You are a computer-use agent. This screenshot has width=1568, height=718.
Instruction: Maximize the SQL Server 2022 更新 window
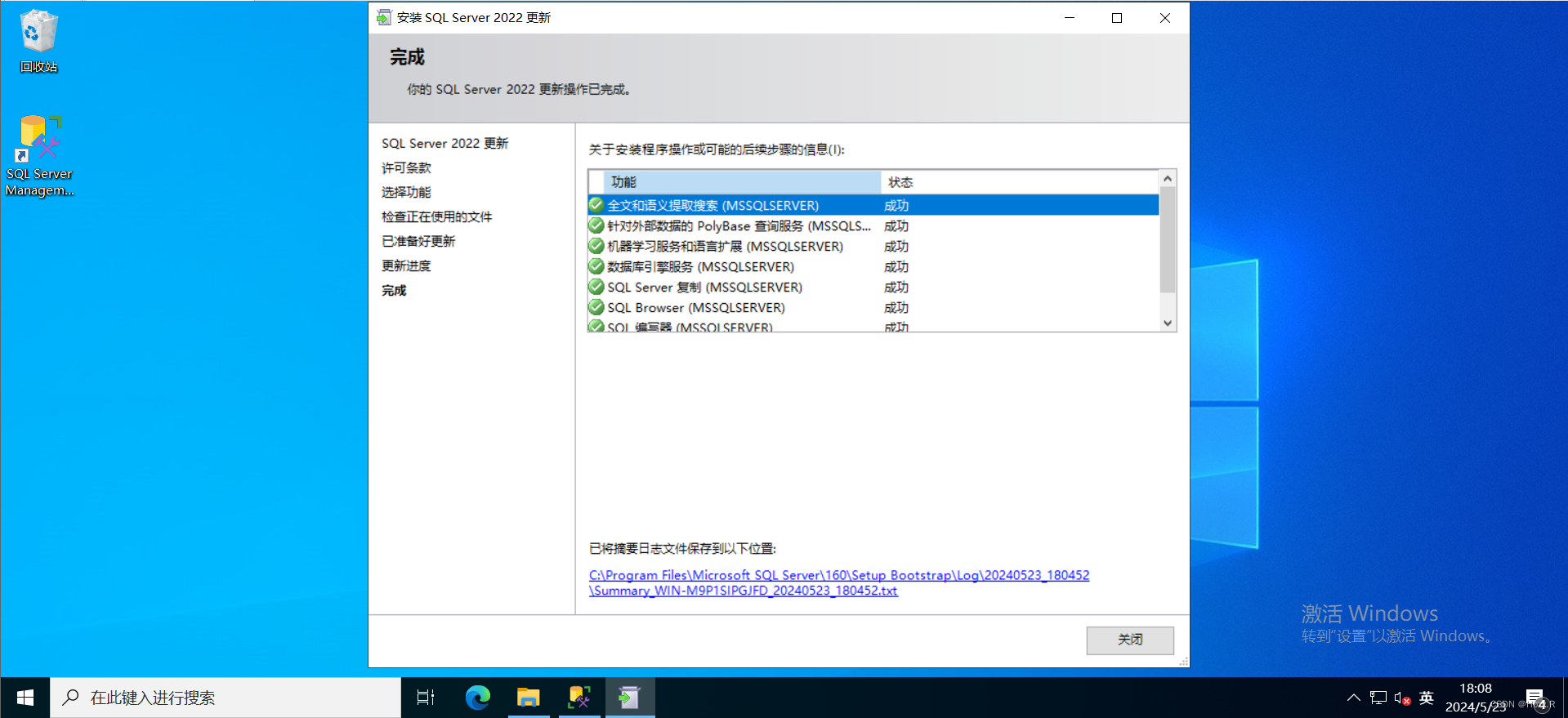1117,17
